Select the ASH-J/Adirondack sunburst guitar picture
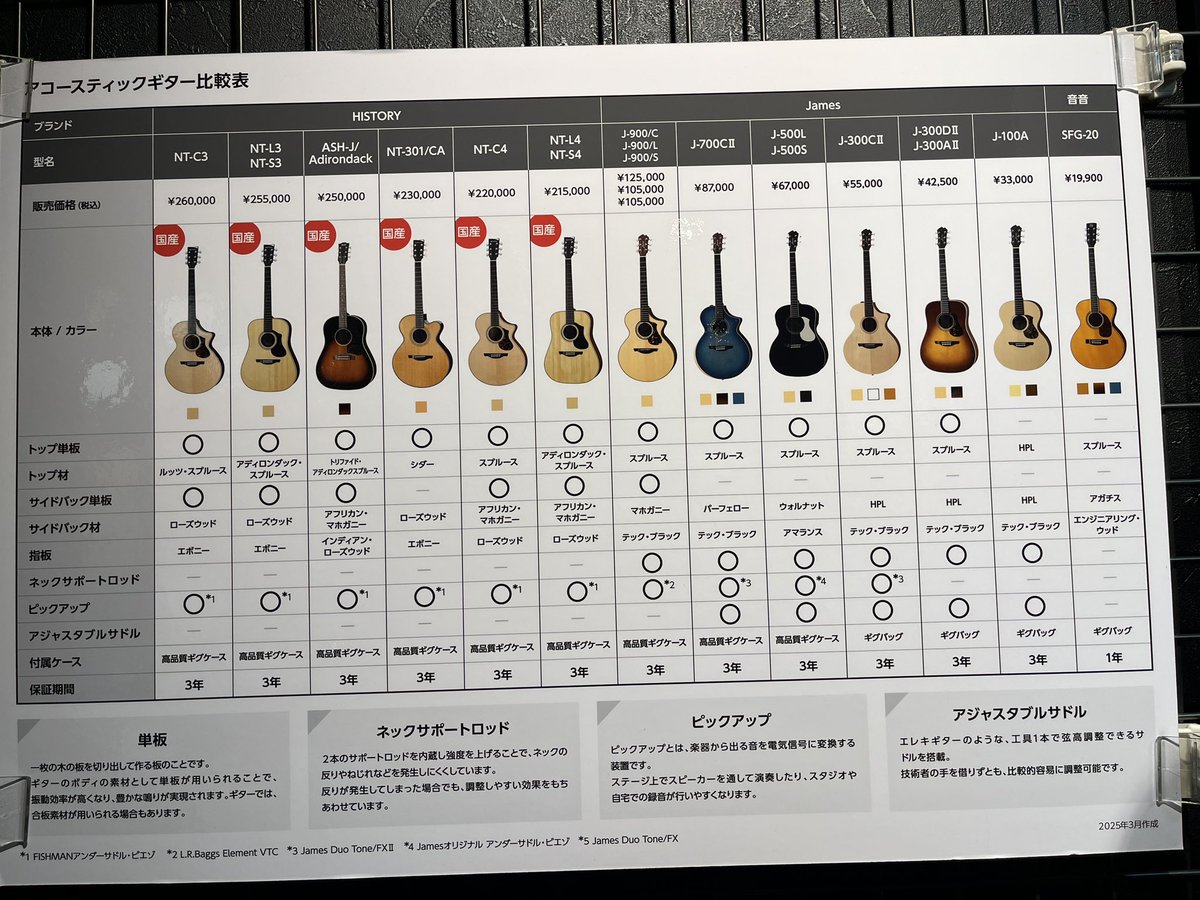1200x900 pixels. [x=344, y=317]
